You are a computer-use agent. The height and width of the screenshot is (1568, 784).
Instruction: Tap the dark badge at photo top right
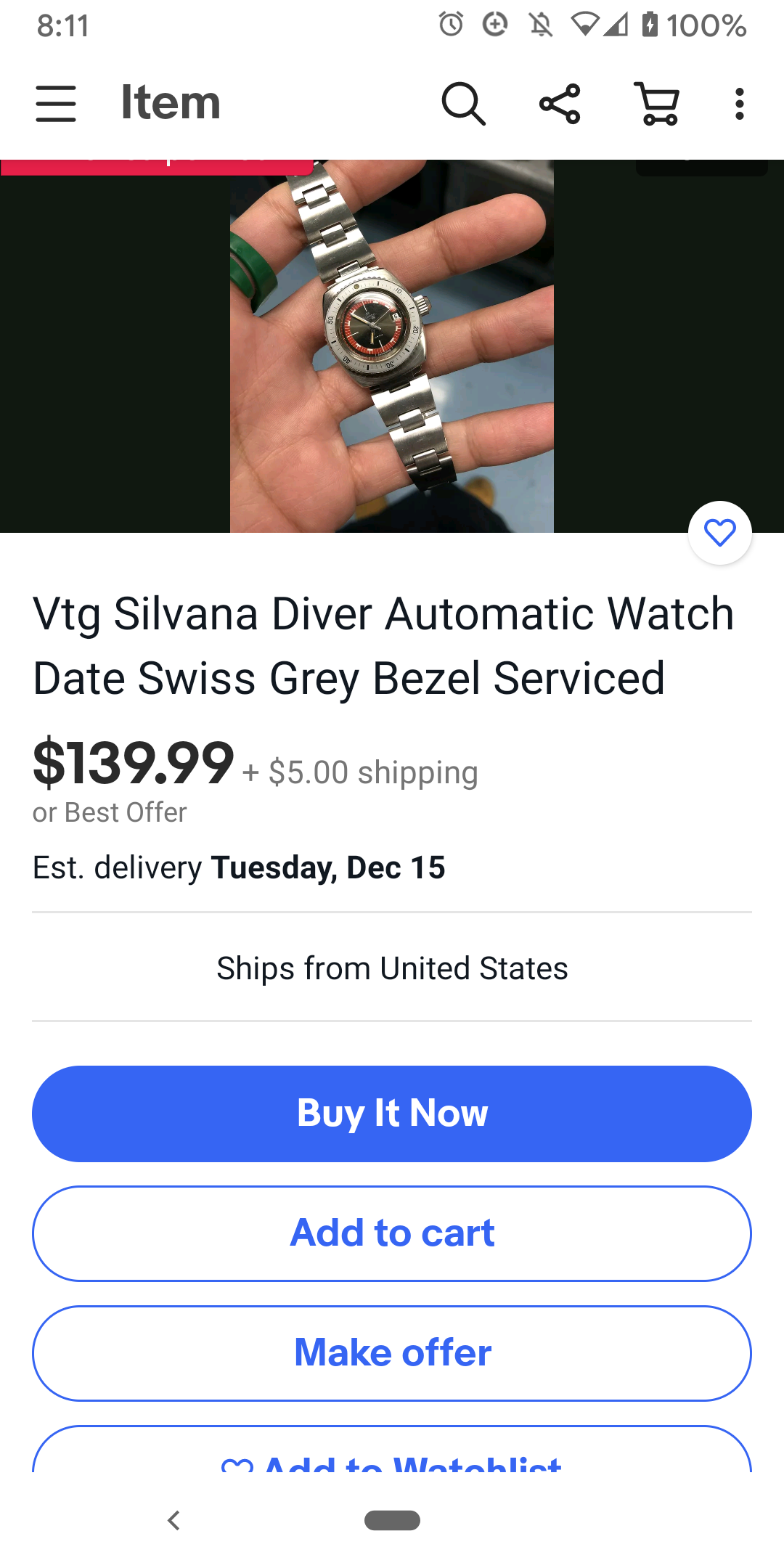tap(702, 168)
